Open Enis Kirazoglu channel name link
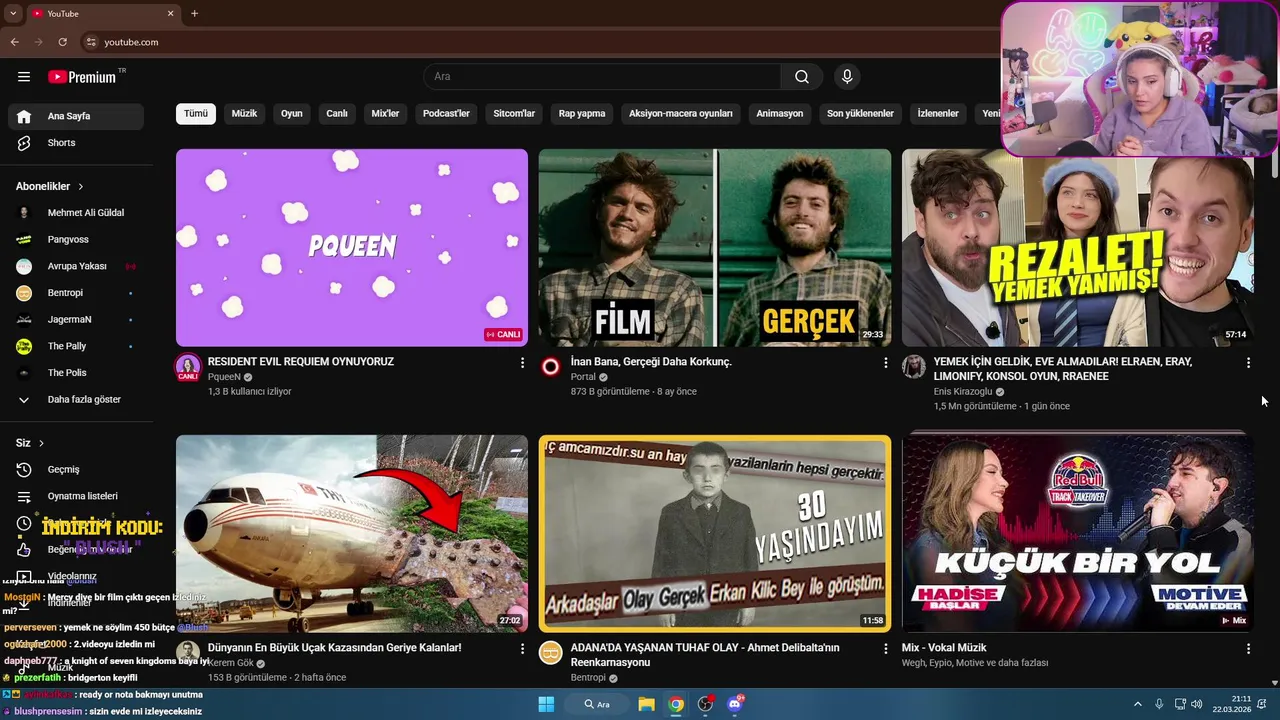Screen dimensions: 1280x720 coord(963,392)
